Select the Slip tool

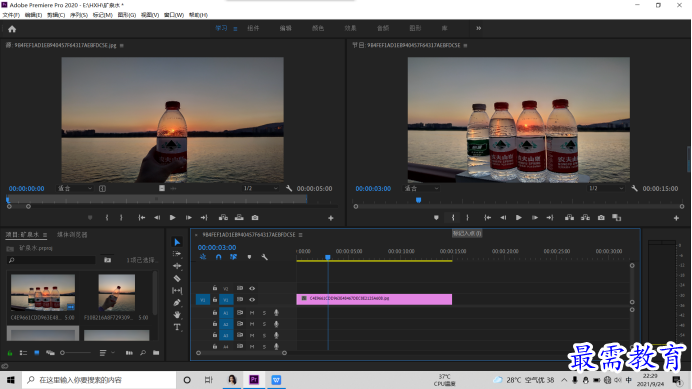point(177,291)
